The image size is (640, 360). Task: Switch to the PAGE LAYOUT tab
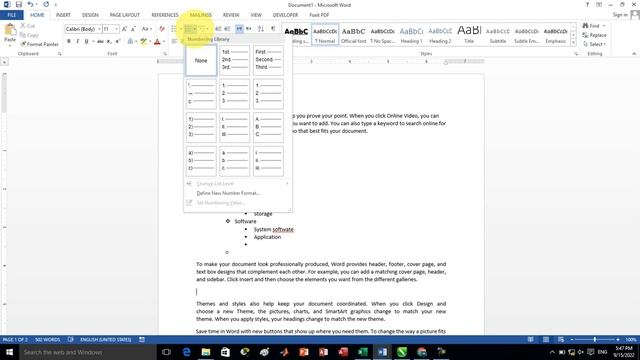point(124,15)
